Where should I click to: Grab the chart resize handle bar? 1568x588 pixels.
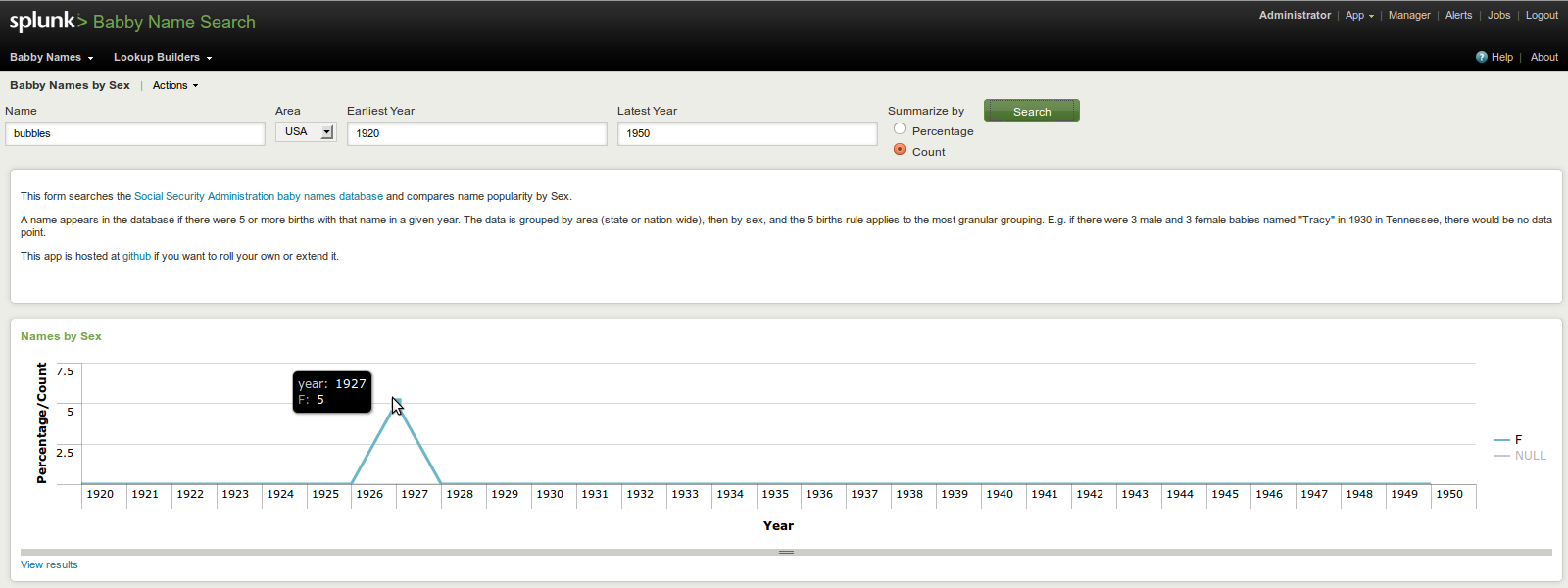pos(786,552)
